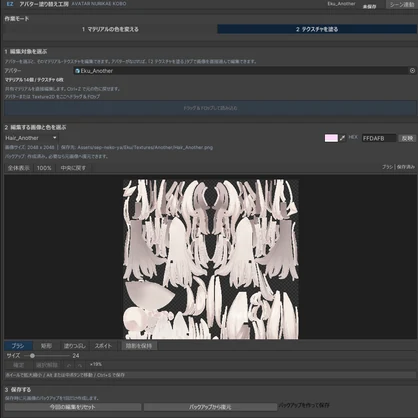This screenshot has width=418, height=418.
Task: Click the undo arrow button in the tool row
Action: tap(69, 365)
